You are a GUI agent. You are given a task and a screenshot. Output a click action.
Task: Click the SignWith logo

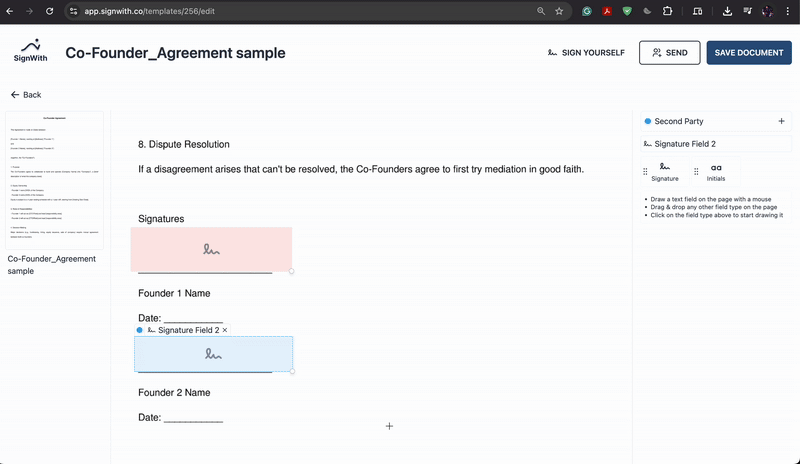[x=29, y=51]
